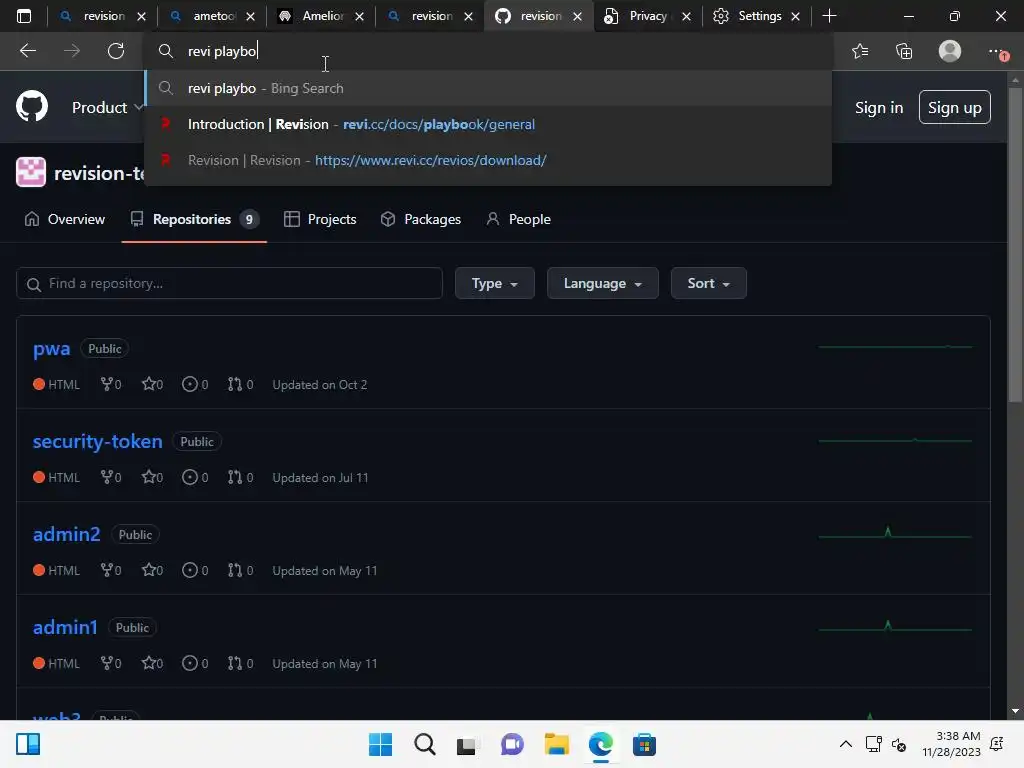Viewport: 1024px width, 768px height.
Task: Click the Find a repository search box
Action: (229, 283)
